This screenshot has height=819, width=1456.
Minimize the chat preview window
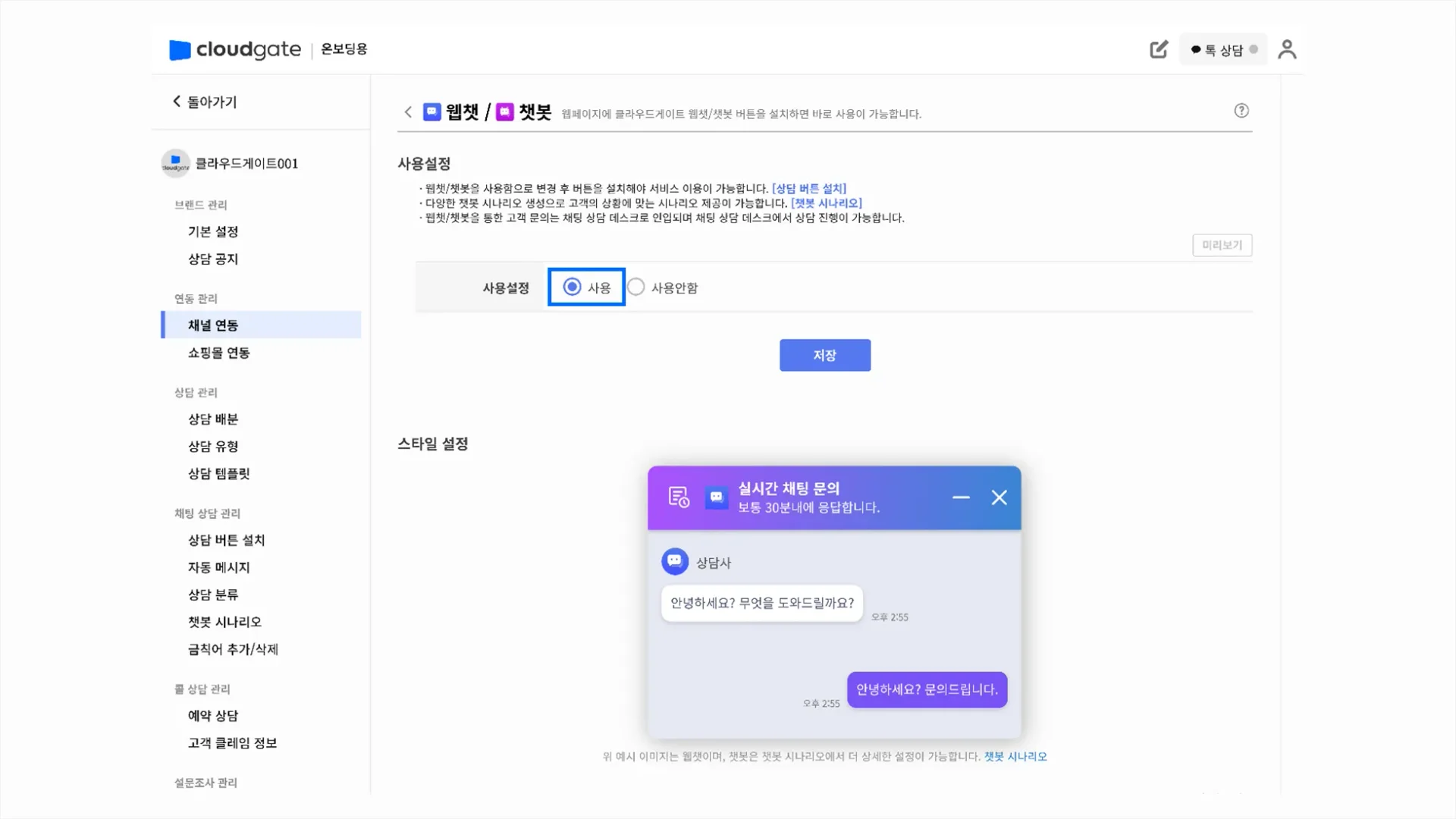pyautogui.click(x=961, y=497)
